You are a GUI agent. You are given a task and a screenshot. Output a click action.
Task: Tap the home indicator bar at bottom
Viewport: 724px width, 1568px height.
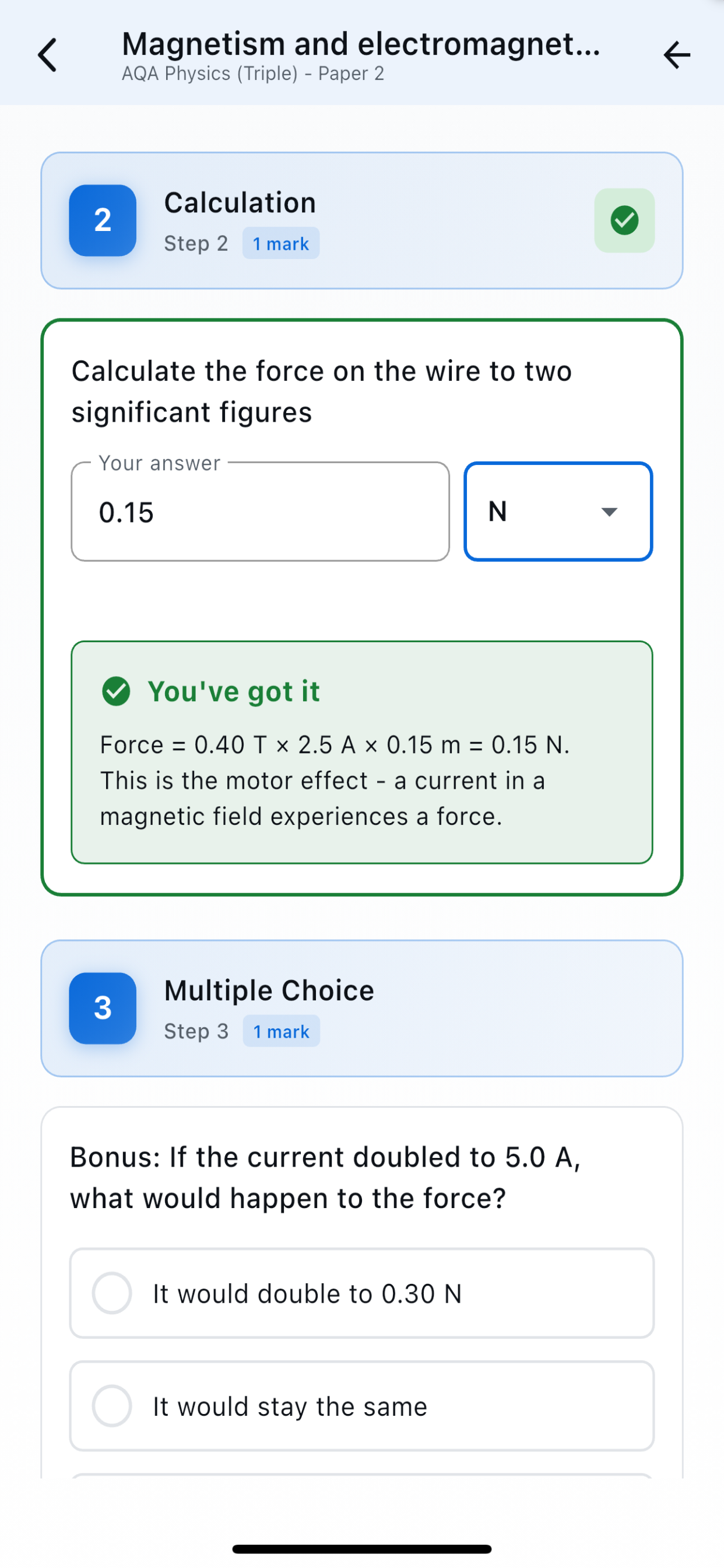click(361, 1549)
